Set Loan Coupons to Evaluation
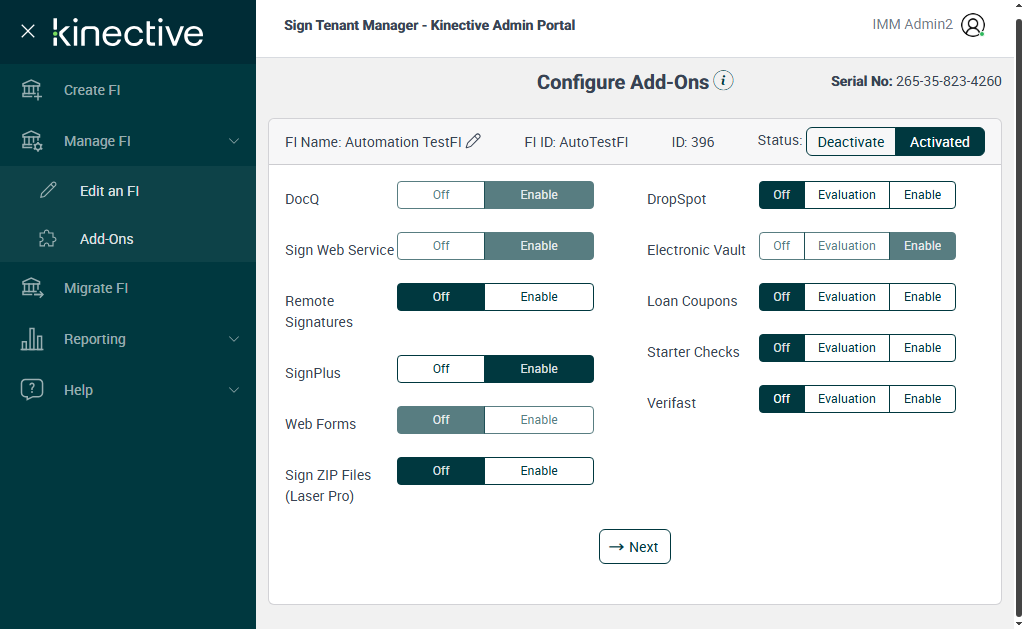 coord(846,297)
